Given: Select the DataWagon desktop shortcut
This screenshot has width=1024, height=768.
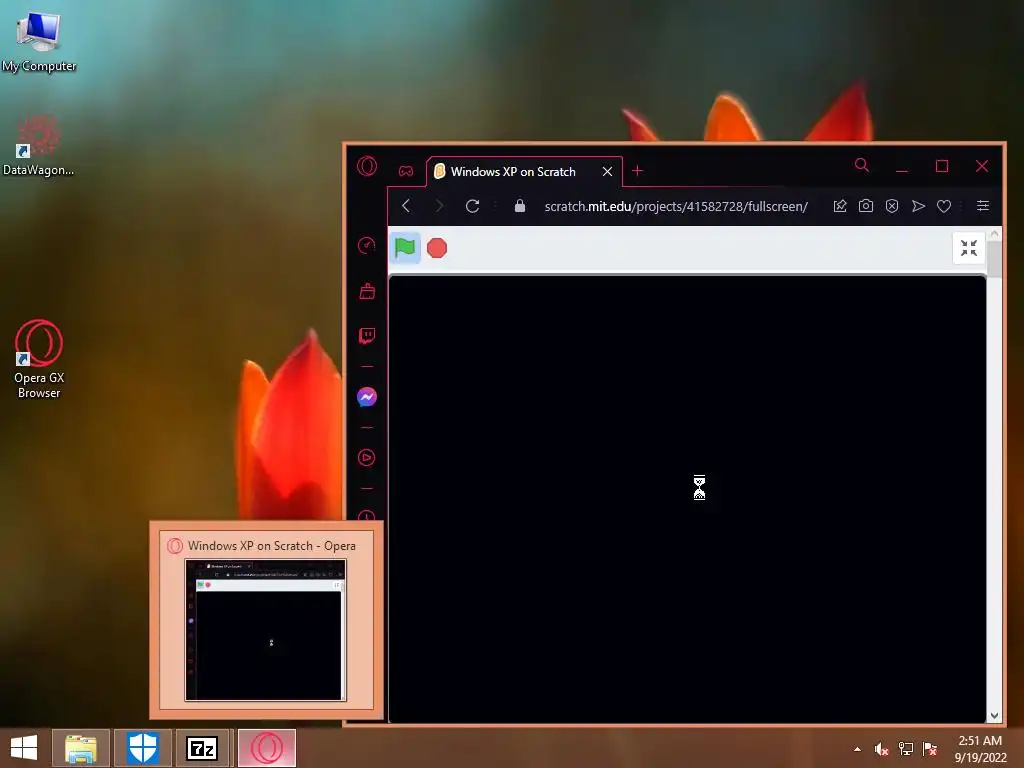Looking at the screenshot, I should pyautogui.click(x=39, y=145).
